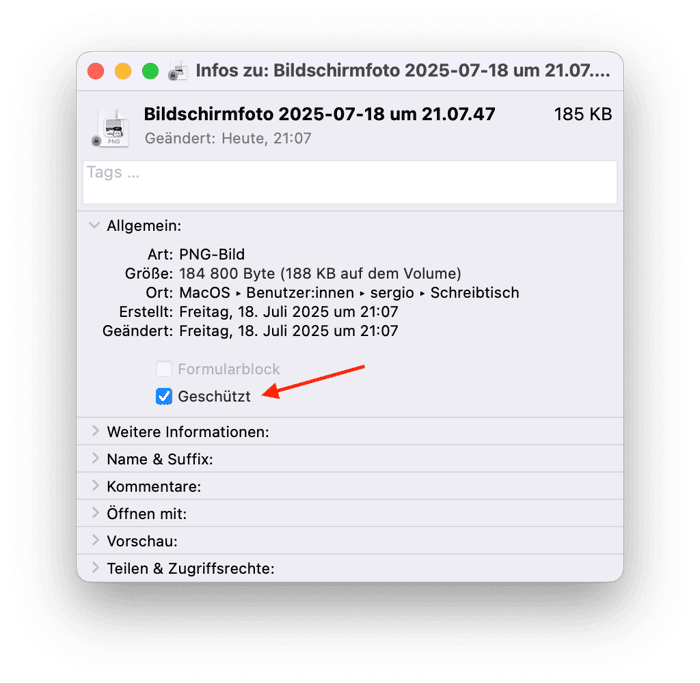Click Benutzer:innen in the Ort path
The image size is (700, 683).
coord(300,293)
